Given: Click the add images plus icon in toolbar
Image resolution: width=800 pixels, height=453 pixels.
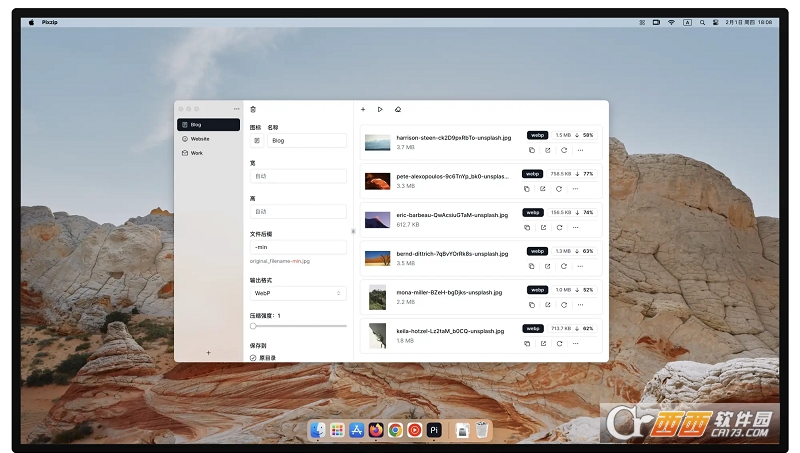Looking at the screenshot, I should pyautogui.click(x=363, y=109).
